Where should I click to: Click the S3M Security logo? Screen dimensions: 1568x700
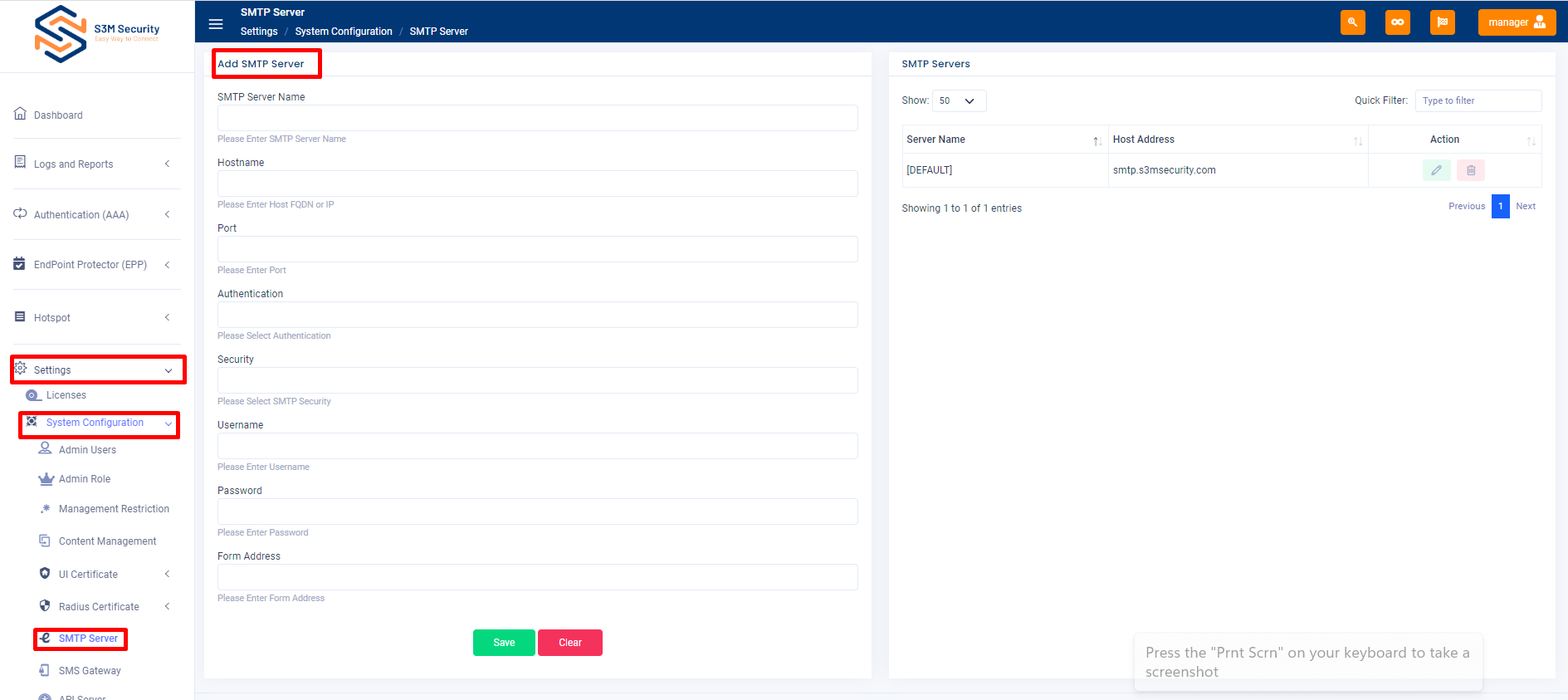pos(96,34)
